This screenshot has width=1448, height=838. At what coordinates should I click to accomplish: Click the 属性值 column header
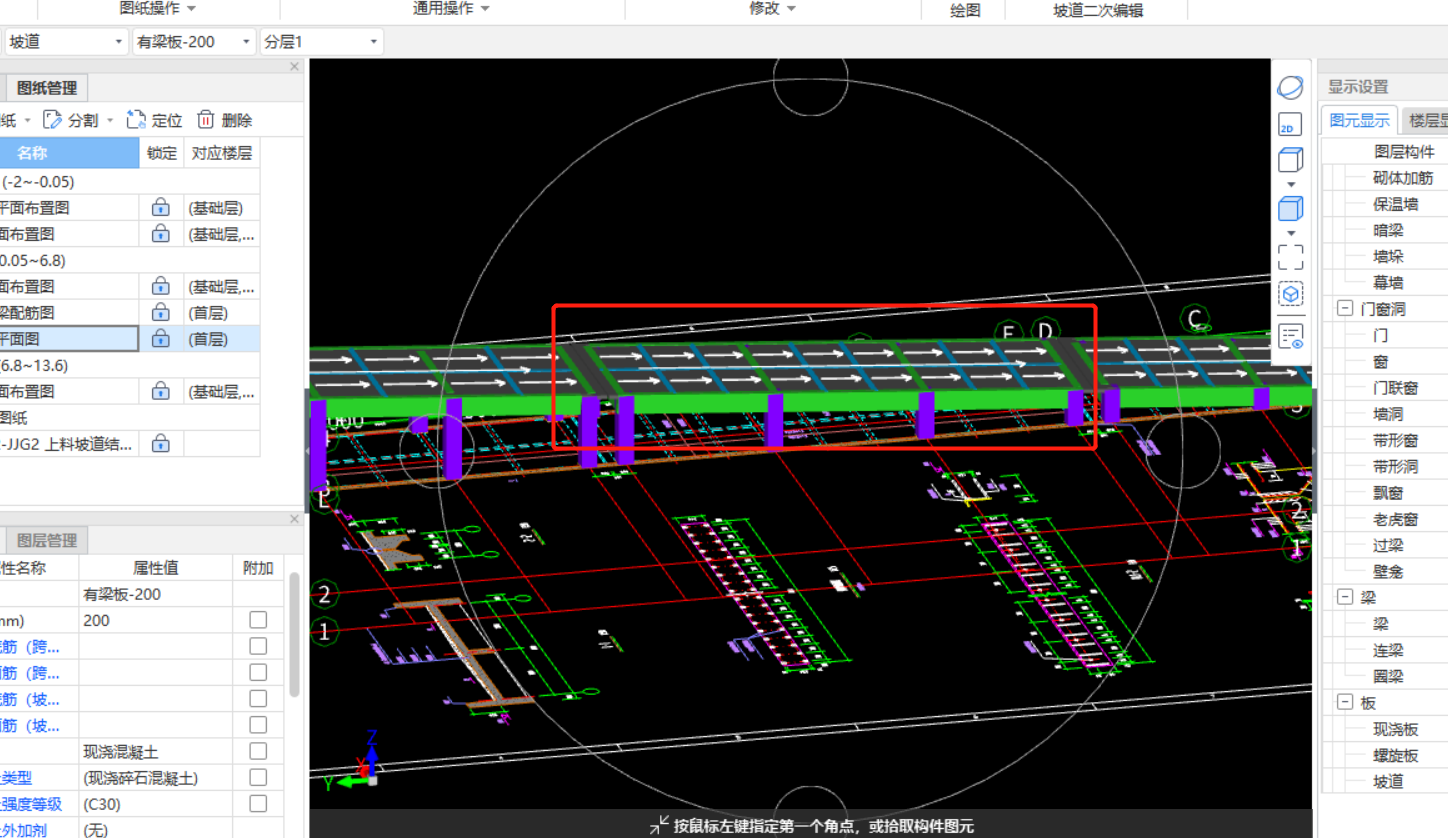tap(156, 567)
